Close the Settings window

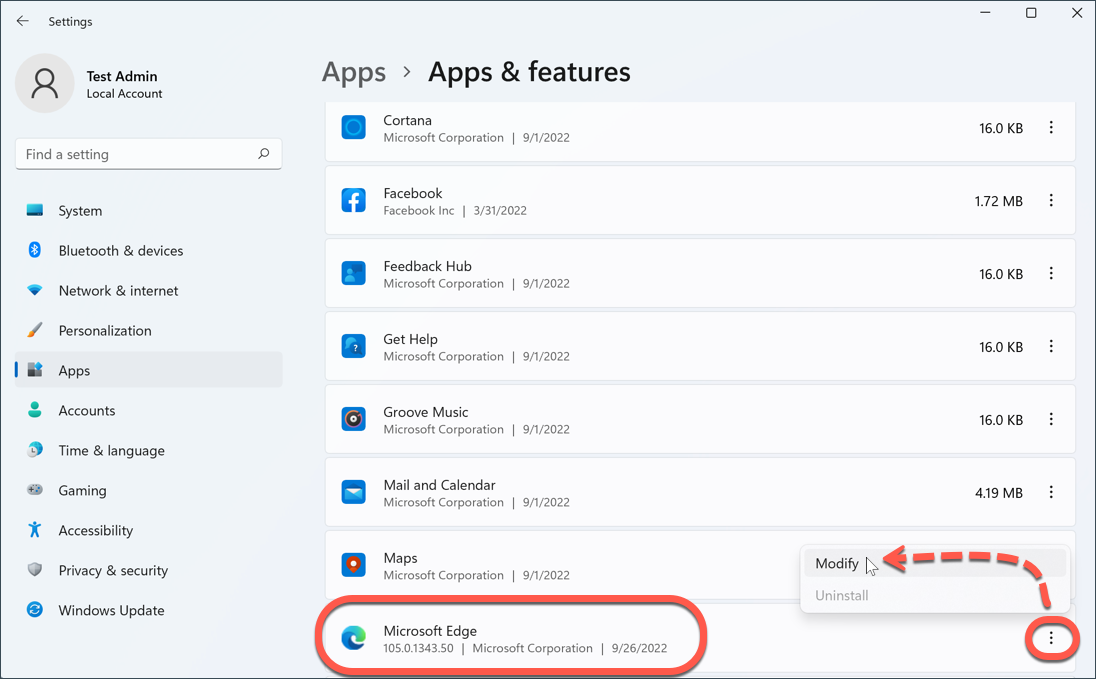click(x=1077, y=13)
